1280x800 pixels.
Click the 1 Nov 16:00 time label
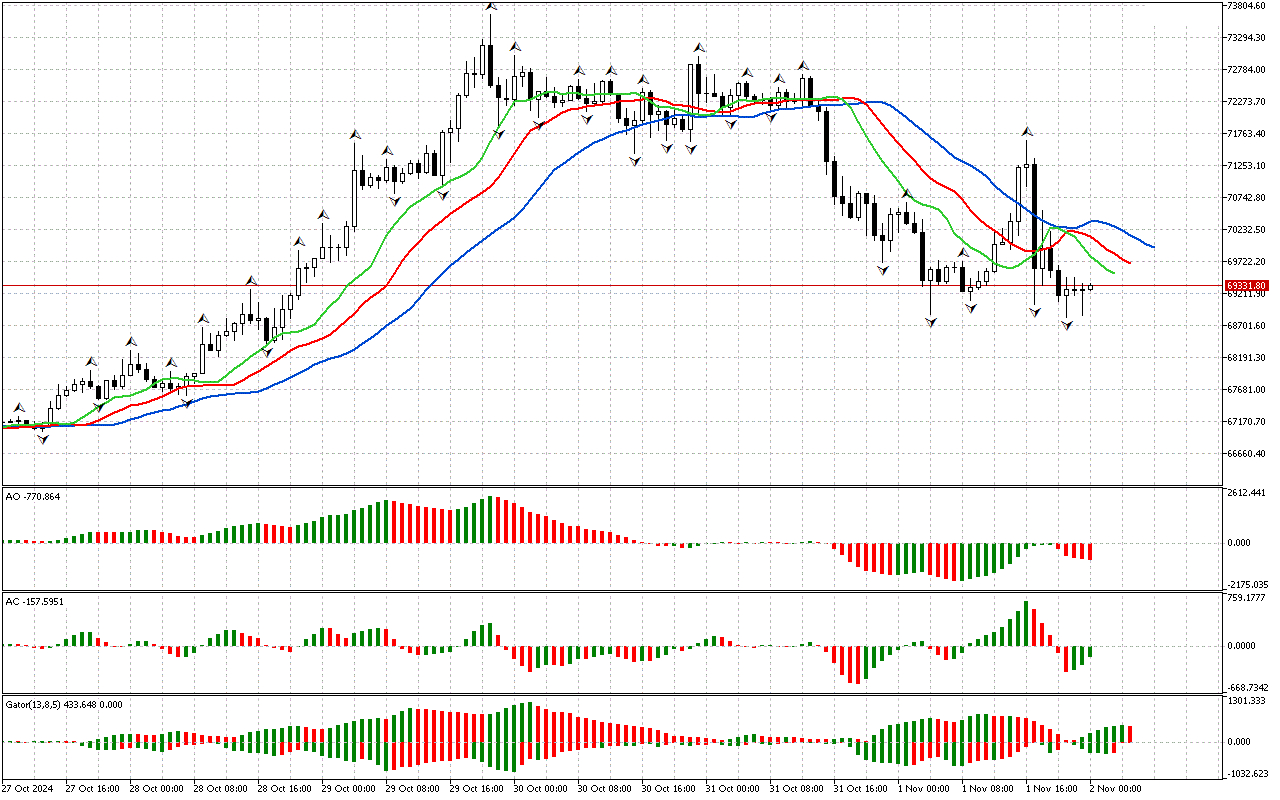click(1052, 789)
